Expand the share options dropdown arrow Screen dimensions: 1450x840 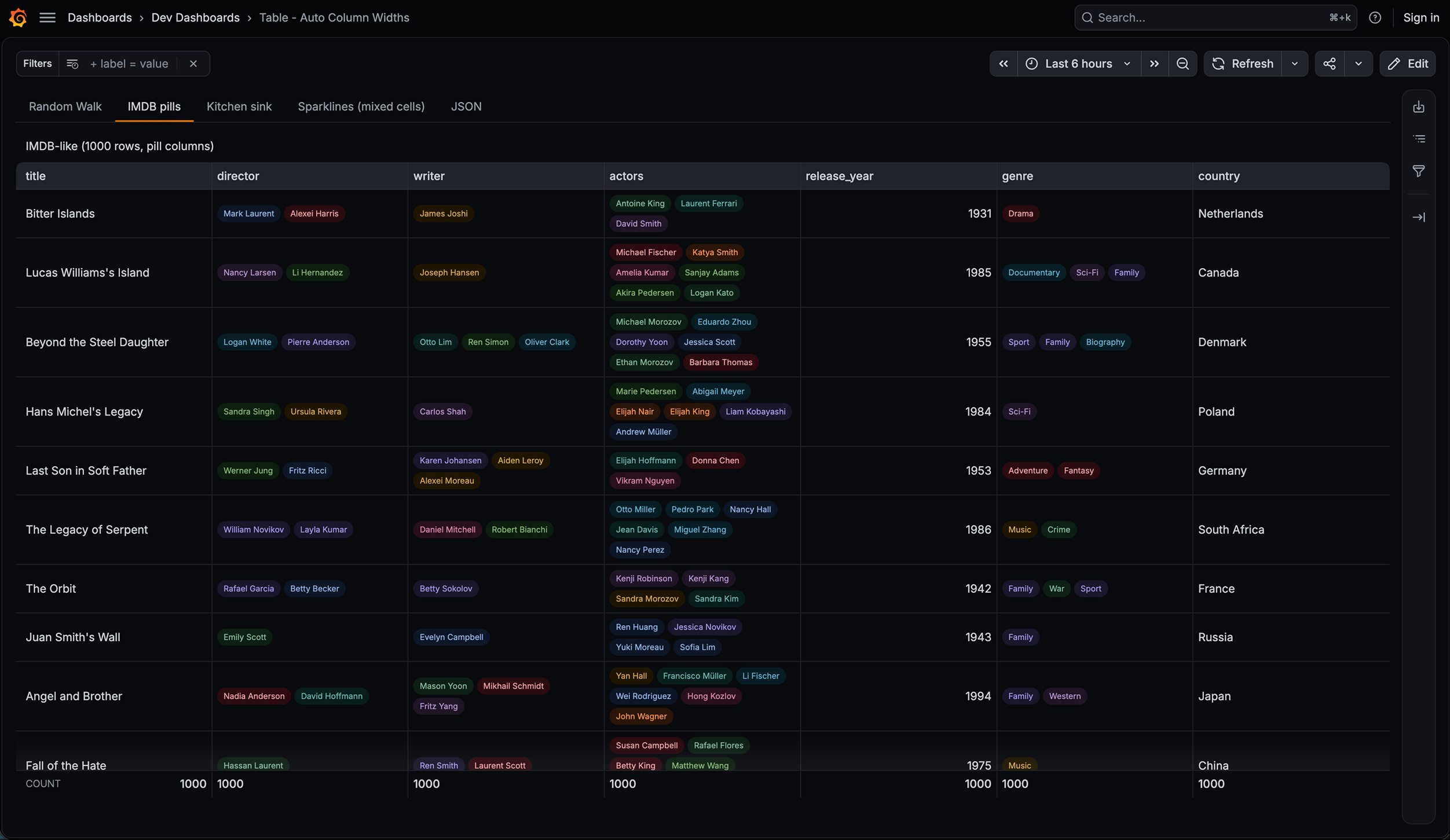[x=1358, y=64]
